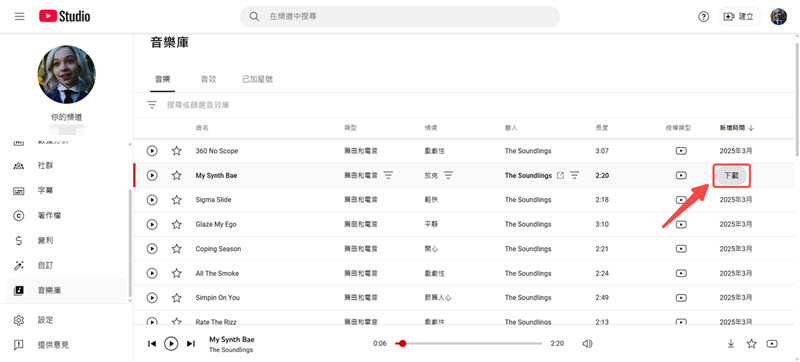Screen dimensions: 800x362
Task: Click the account avatar in top bar
Action: click(778, 16)
